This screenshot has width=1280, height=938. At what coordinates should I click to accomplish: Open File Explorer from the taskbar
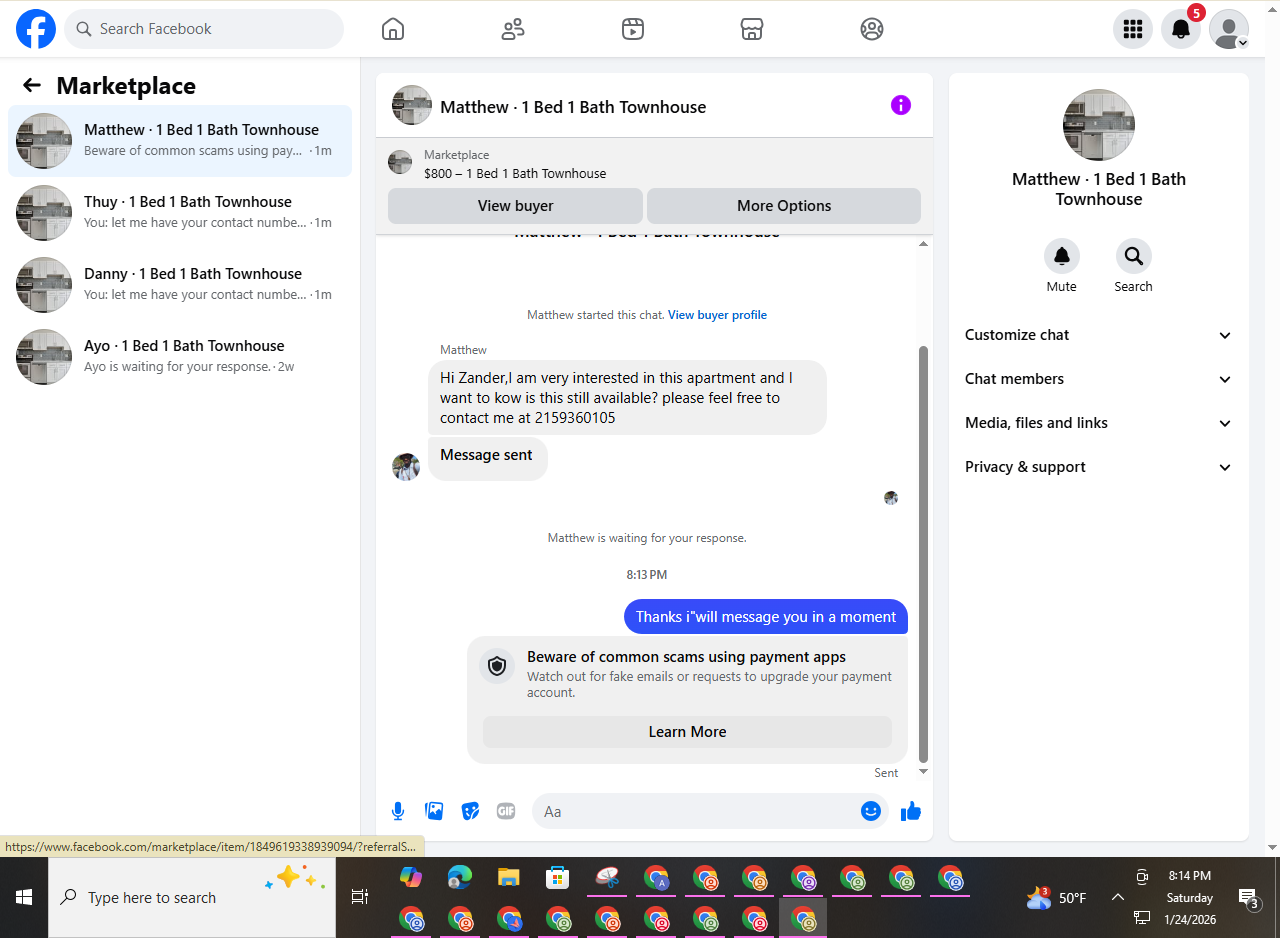pyautogui.click(x=509, y=878)
